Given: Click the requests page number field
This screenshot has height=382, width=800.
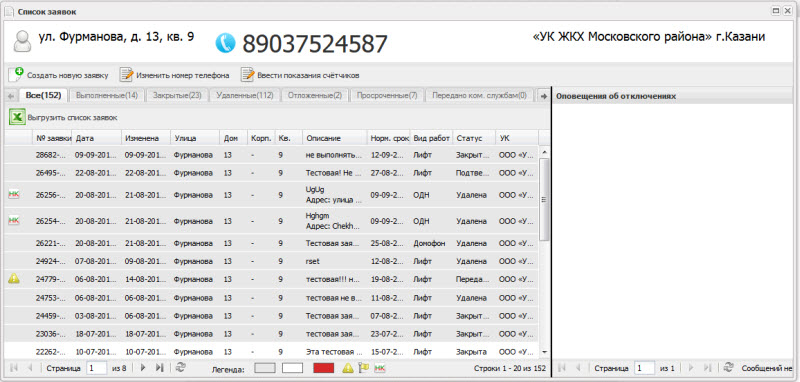Looking at the screenshot, I should [96, 368].
